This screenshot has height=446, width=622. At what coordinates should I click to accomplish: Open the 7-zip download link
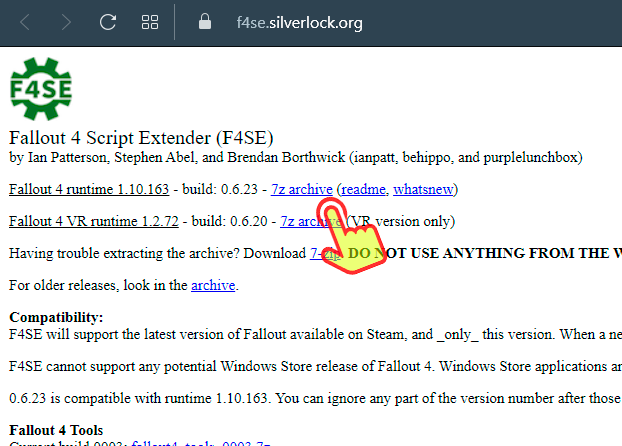coord(324,253)
